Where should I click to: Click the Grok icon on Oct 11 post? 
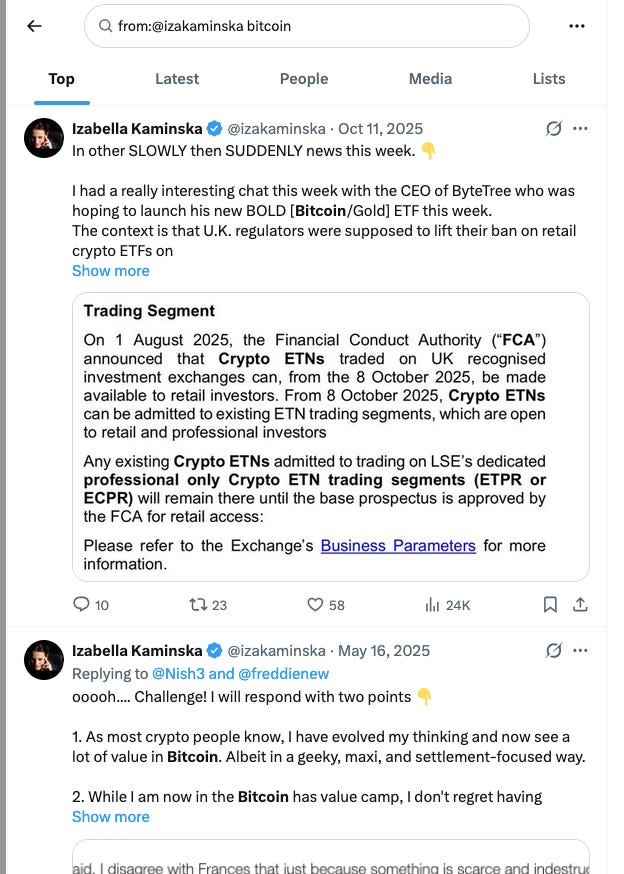point(553,129)
